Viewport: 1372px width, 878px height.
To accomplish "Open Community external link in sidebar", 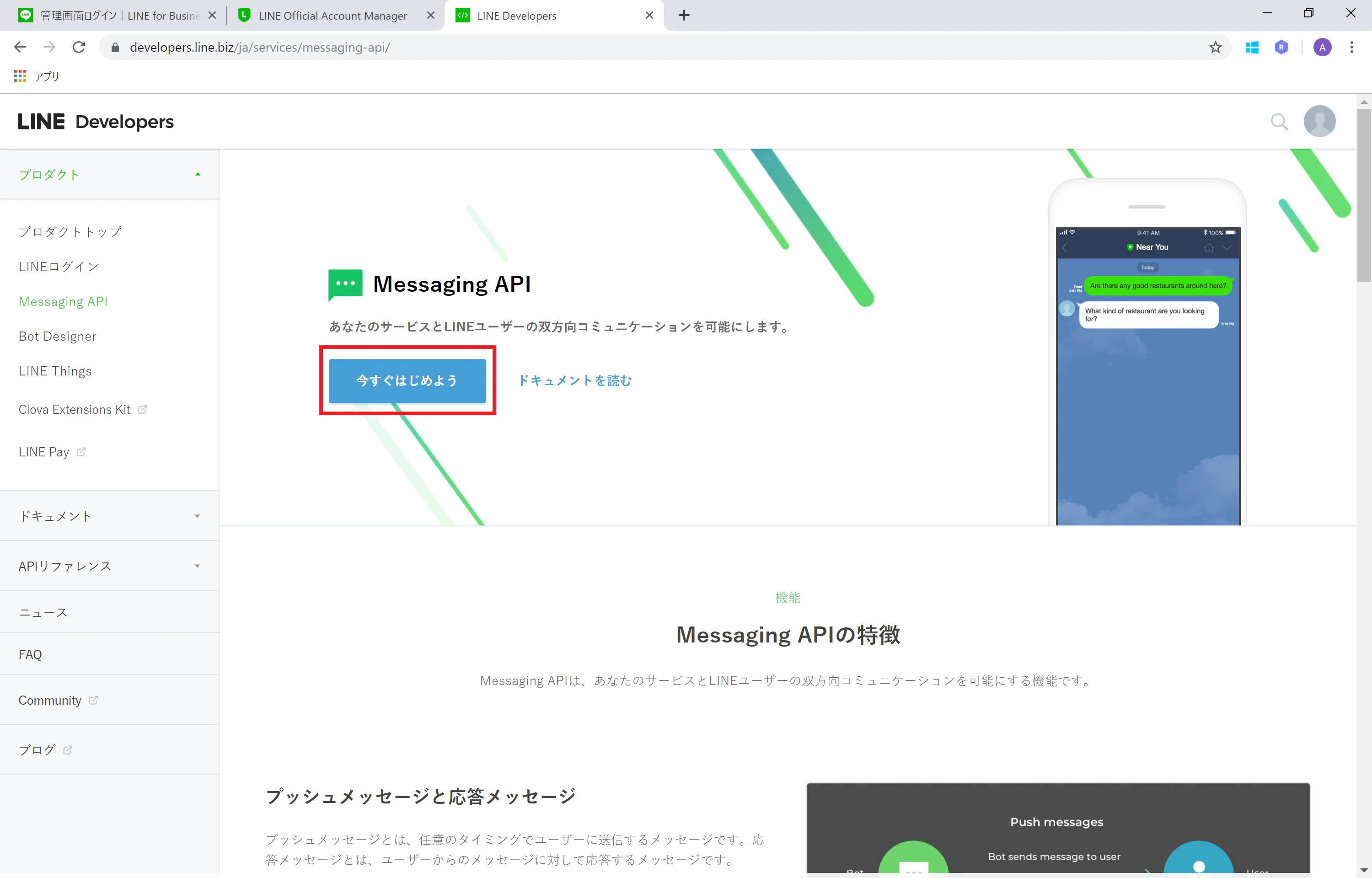I will (x=109, y=700).
